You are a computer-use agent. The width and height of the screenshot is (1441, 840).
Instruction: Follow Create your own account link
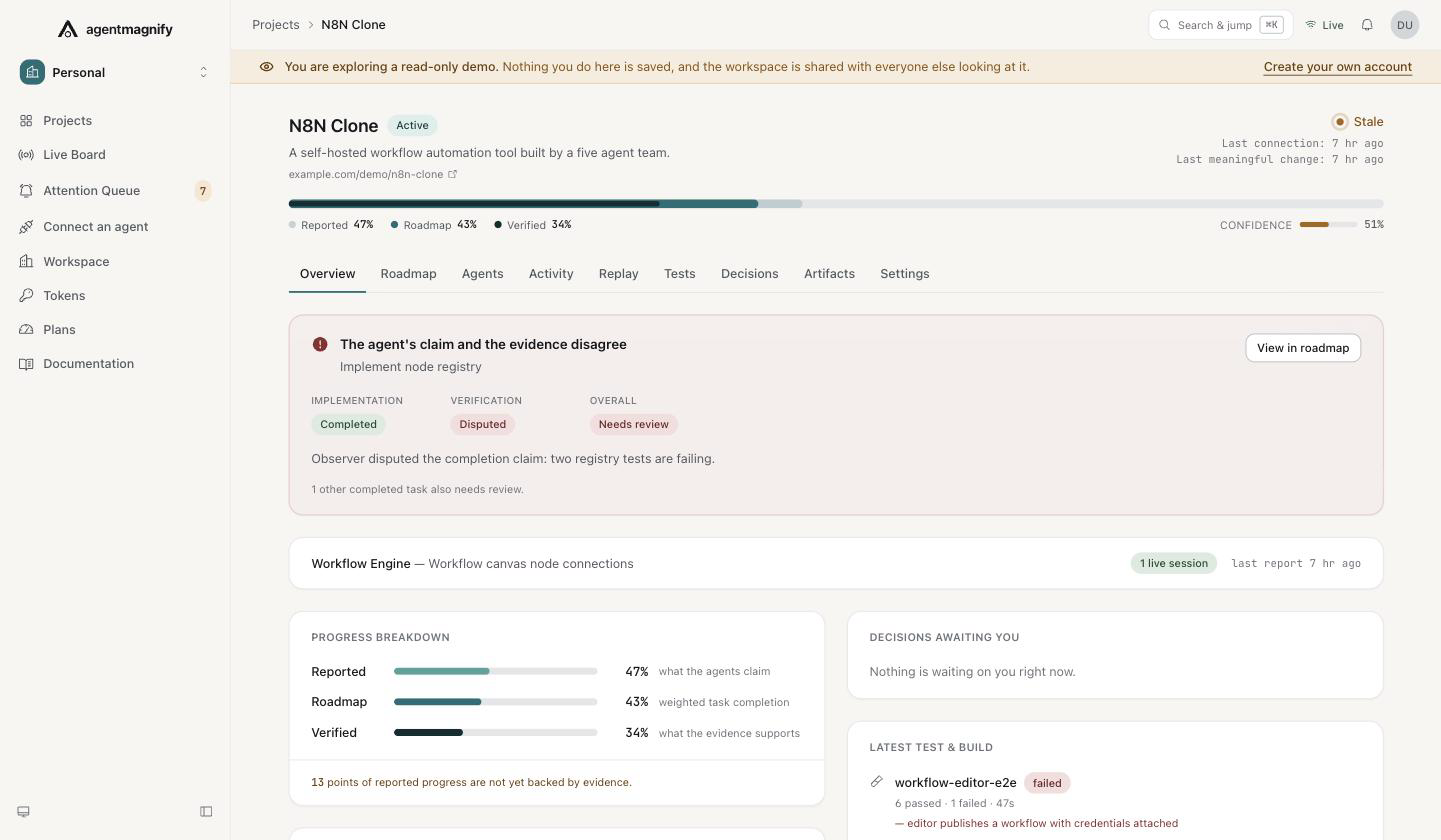(1338, 67)
